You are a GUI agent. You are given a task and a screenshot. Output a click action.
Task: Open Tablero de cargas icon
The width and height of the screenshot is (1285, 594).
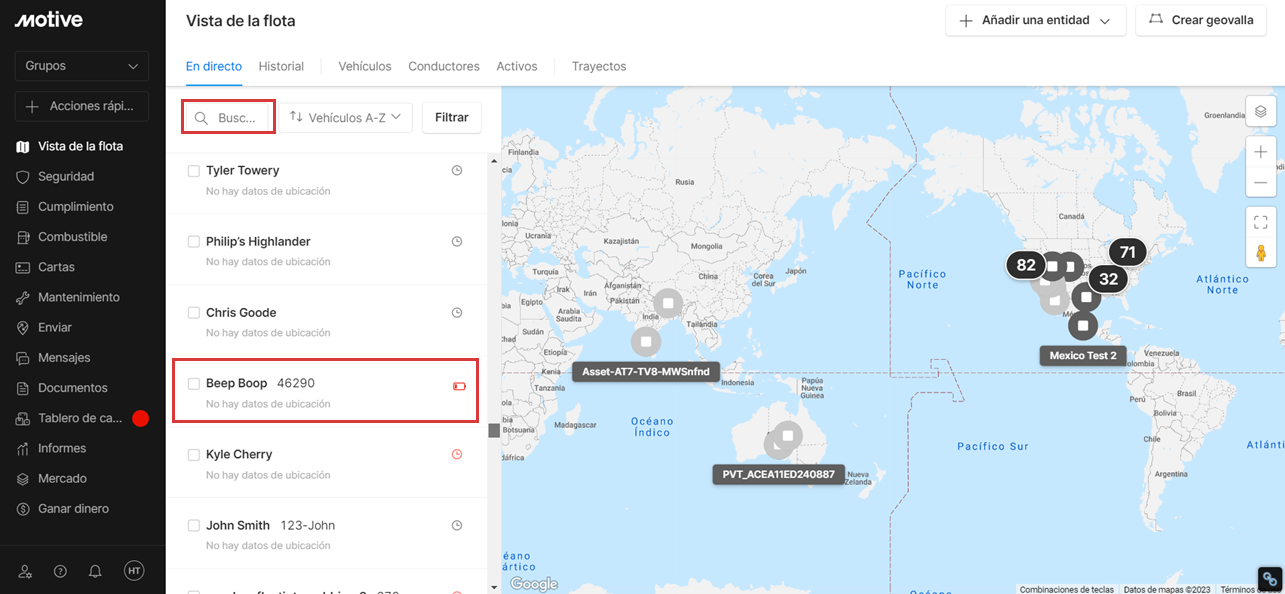23,418
